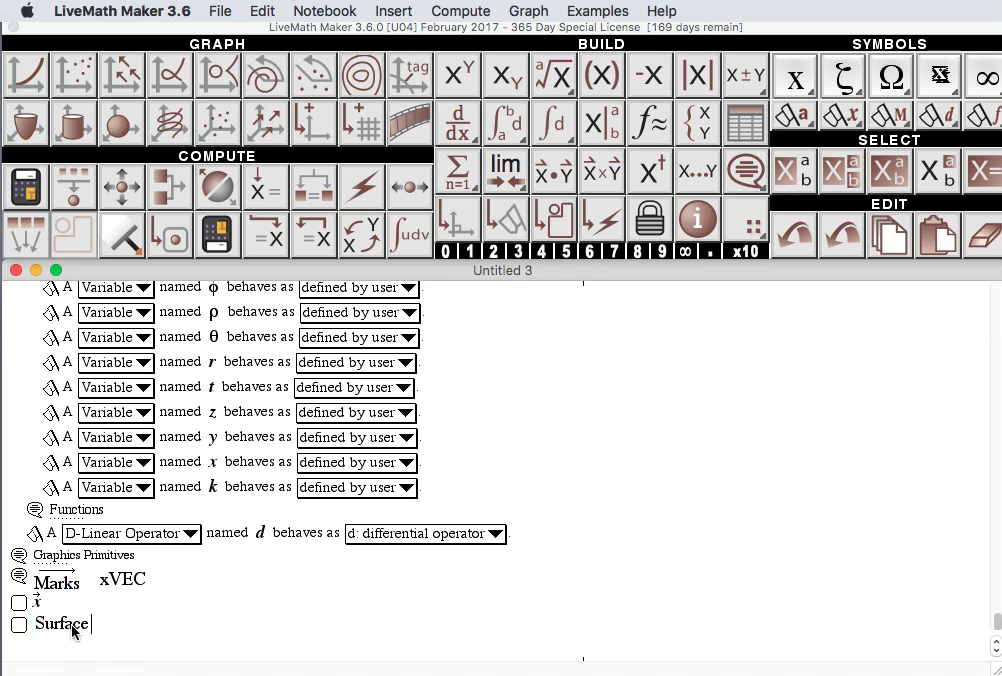Select the calculator Compute icon

25,185
